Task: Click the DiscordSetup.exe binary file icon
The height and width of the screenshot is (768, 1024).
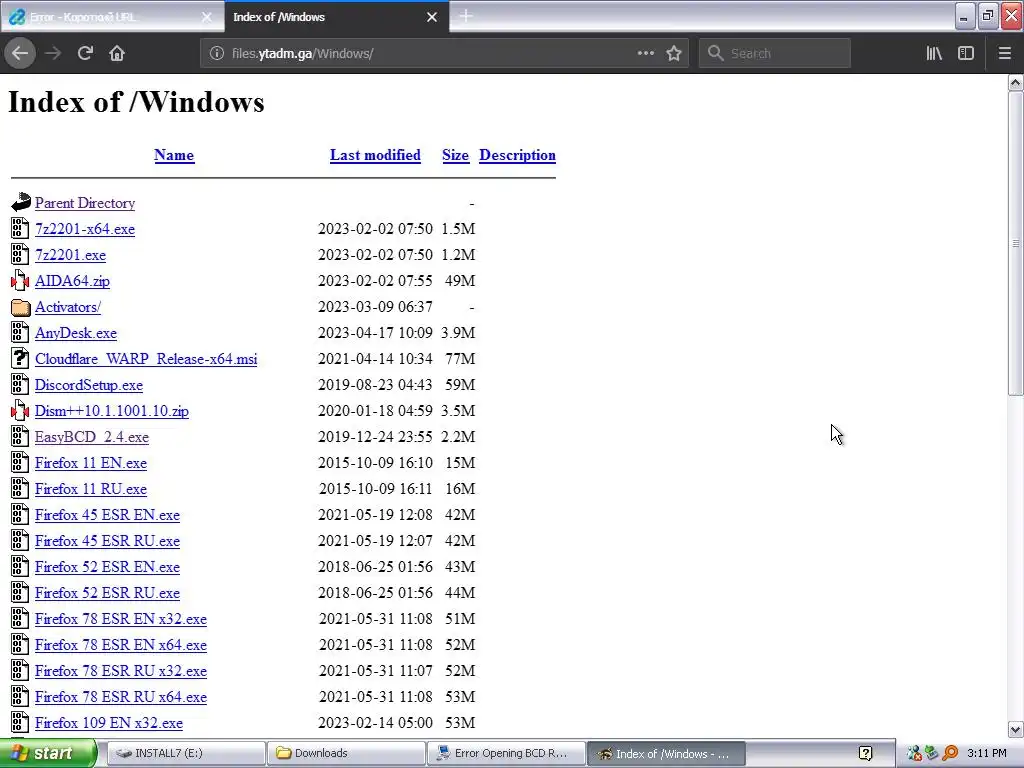Action: click(x=20, y=384)
